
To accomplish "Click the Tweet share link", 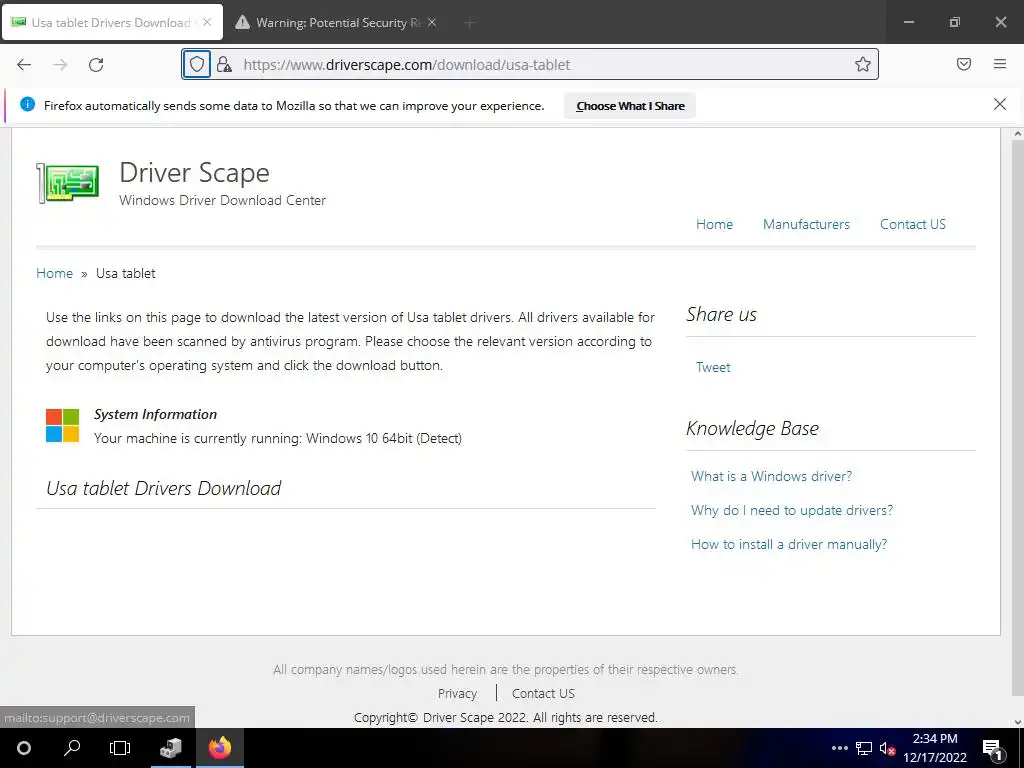I will [712, 367].
